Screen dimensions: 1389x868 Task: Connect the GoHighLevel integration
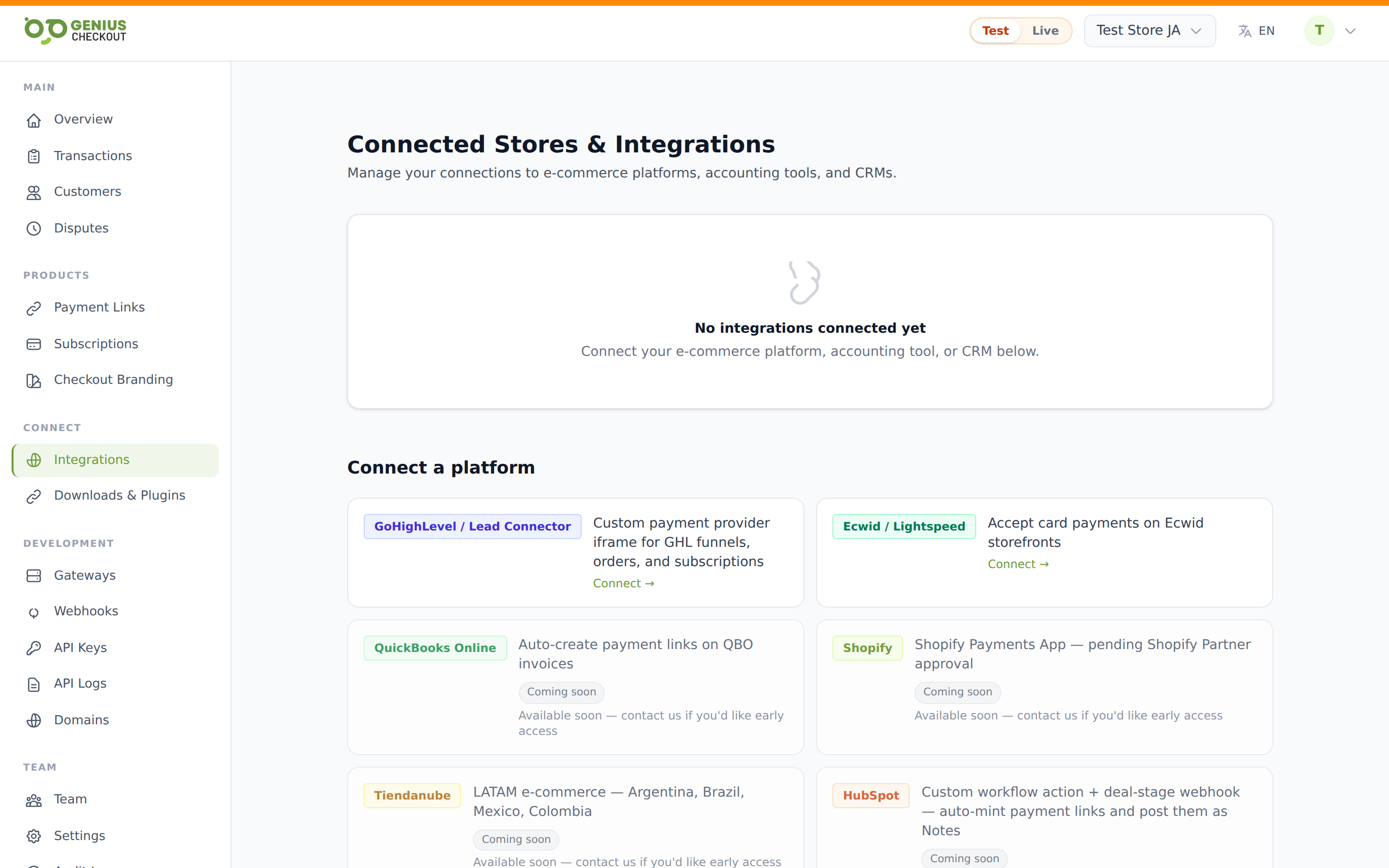[x=623, y=583]
